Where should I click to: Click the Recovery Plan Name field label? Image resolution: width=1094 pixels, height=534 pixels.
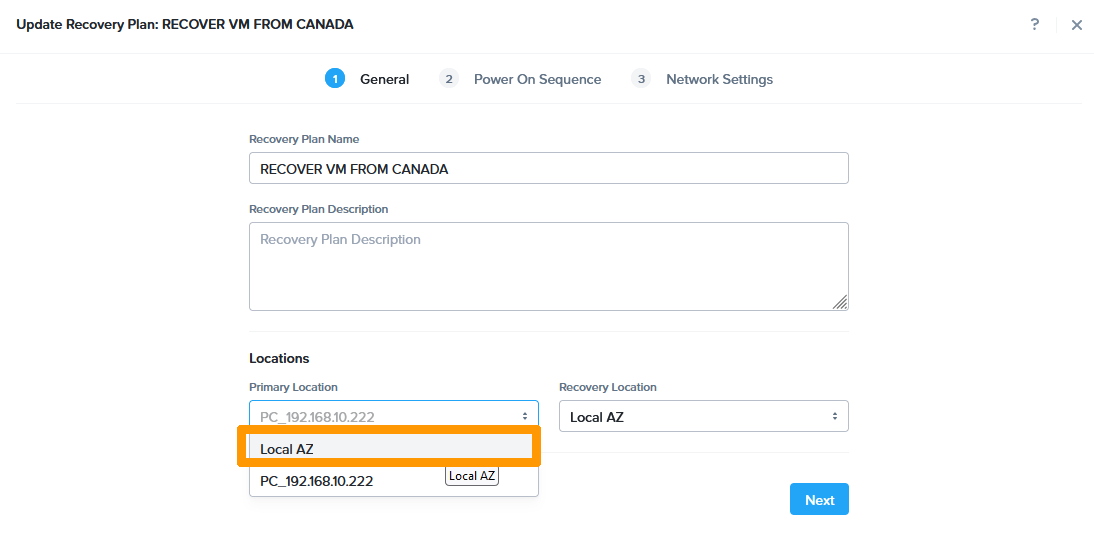click(304, 139)
